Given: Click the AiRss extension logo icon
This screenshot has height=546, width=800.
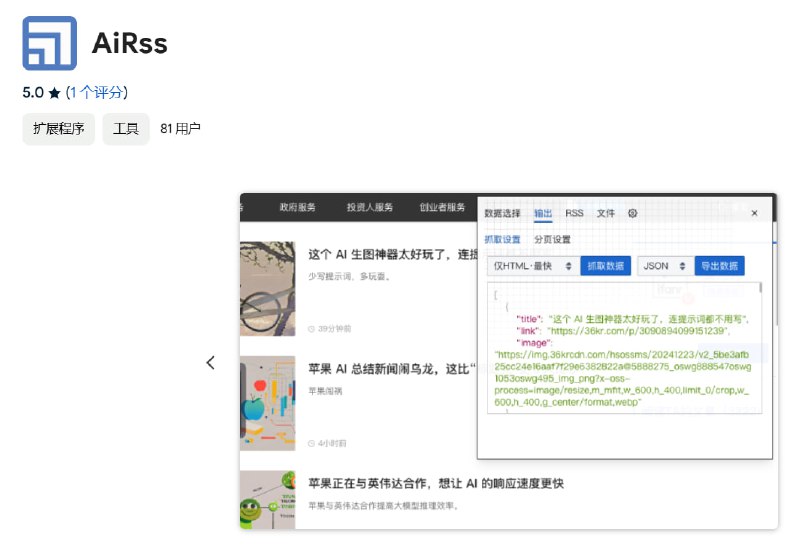Looking at the screenshot, I should [49, 43].
